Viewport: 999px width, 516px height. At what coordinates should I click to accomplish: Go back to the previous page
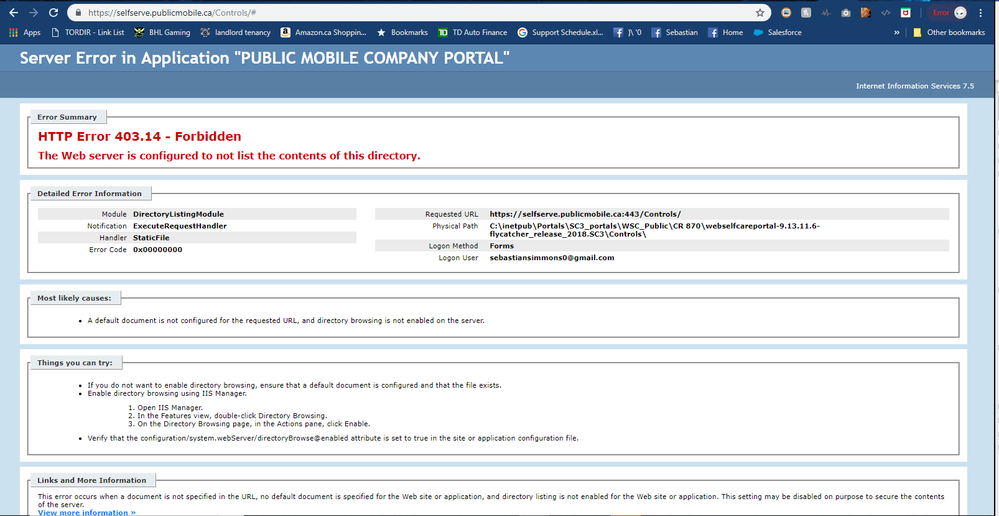(x=13, y=13)
